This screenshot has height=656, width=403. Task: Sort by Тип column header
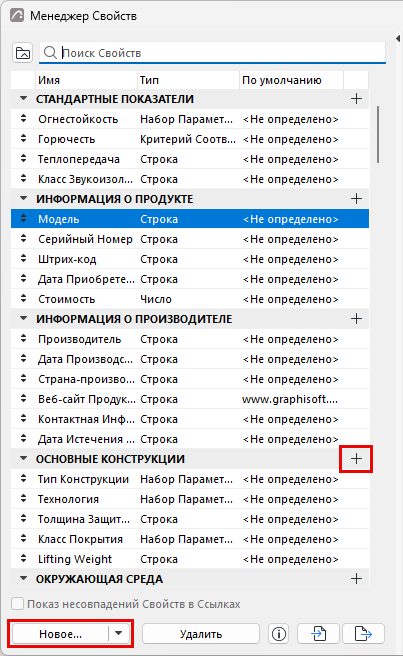pyautogui.click(x=188, y=80)
